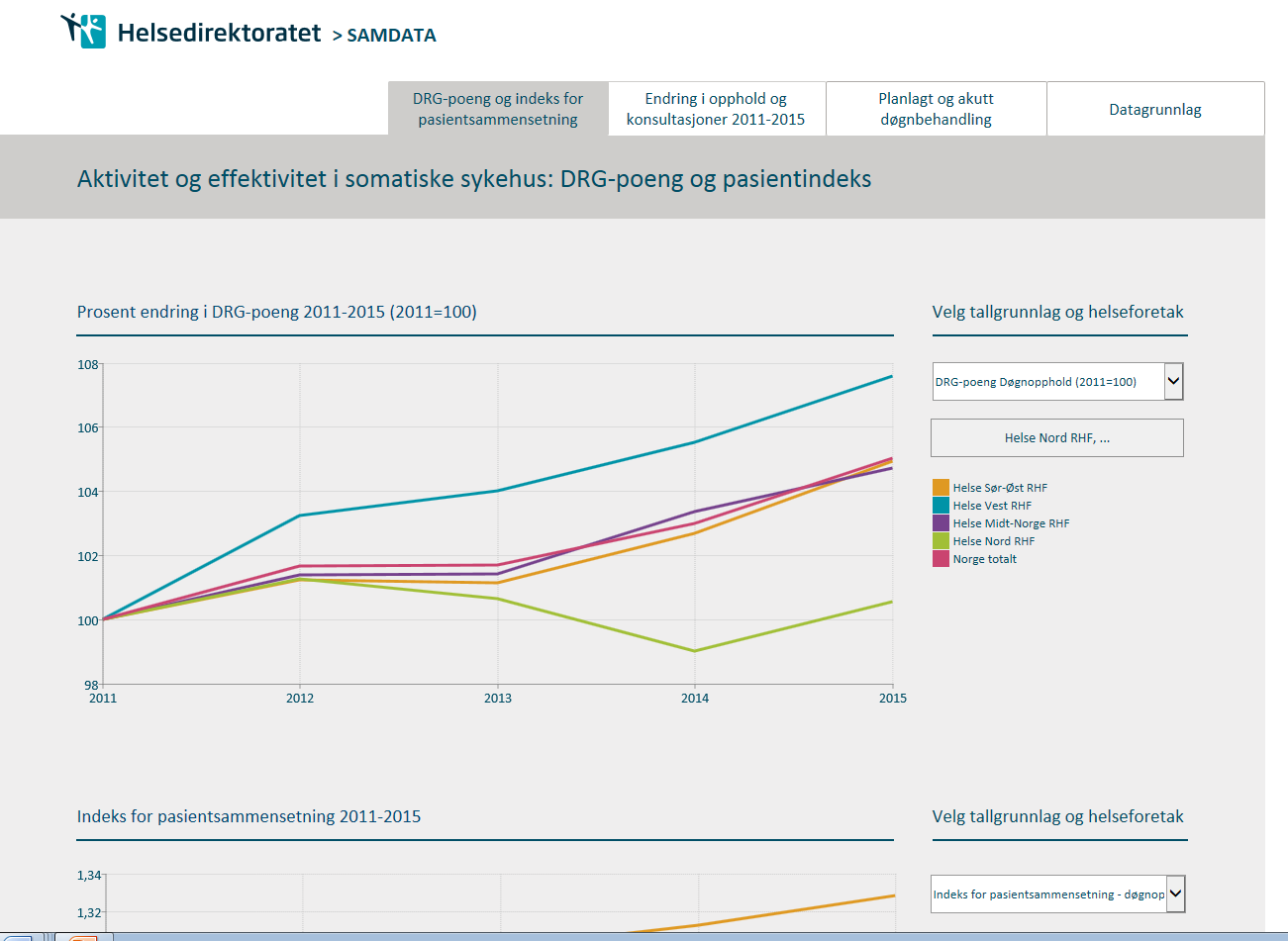This screenshot has height=941, width=1288.
Task: Click the 104 y-axis value label
Action: [88, 492]
